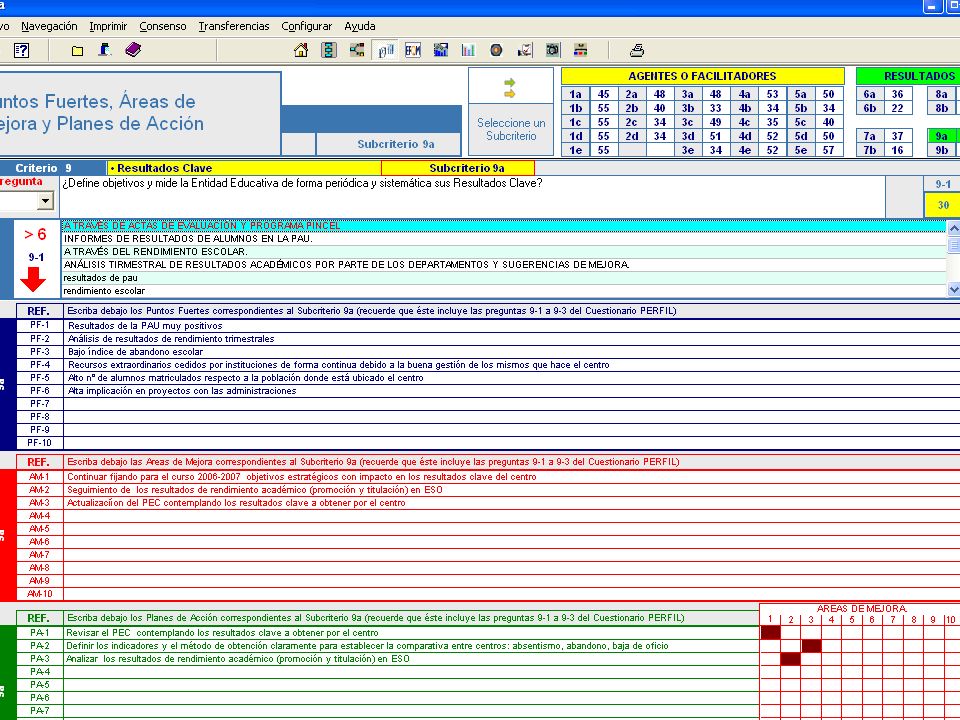Screen dimensions: 960x720
Task: Click the purple book toolbar icon
Action: [133, 50]
